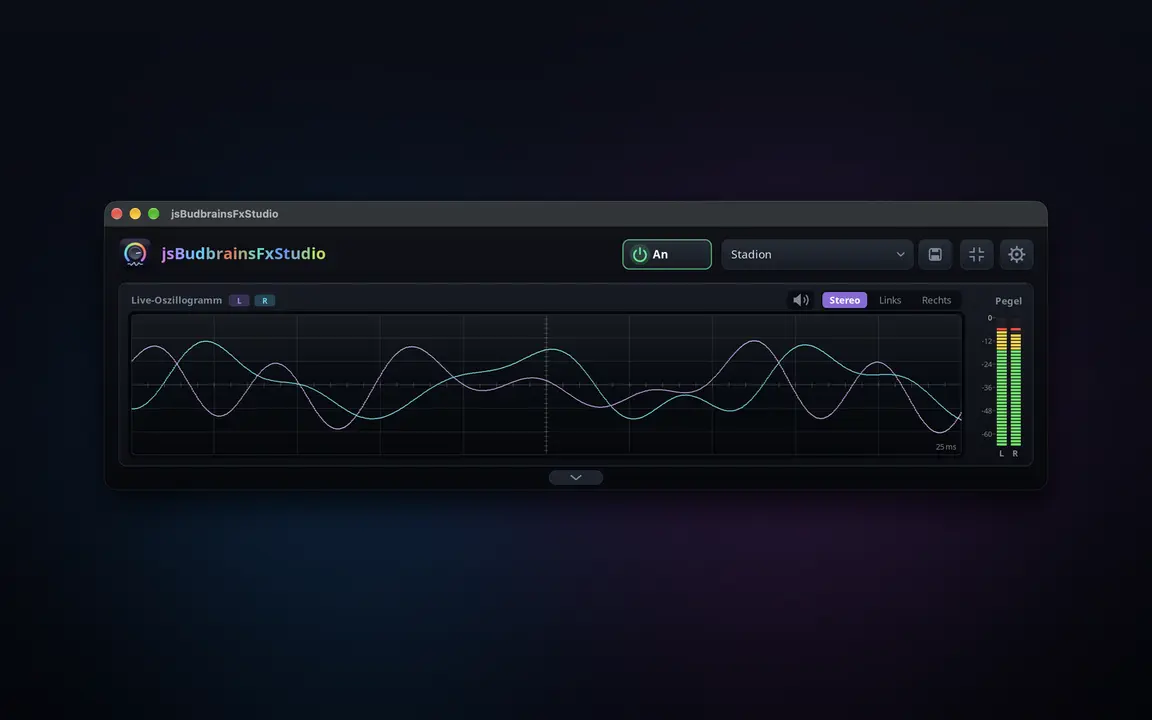Maximize the window with the green button
Screen dimensions: 1152x720
click(154, 214)
